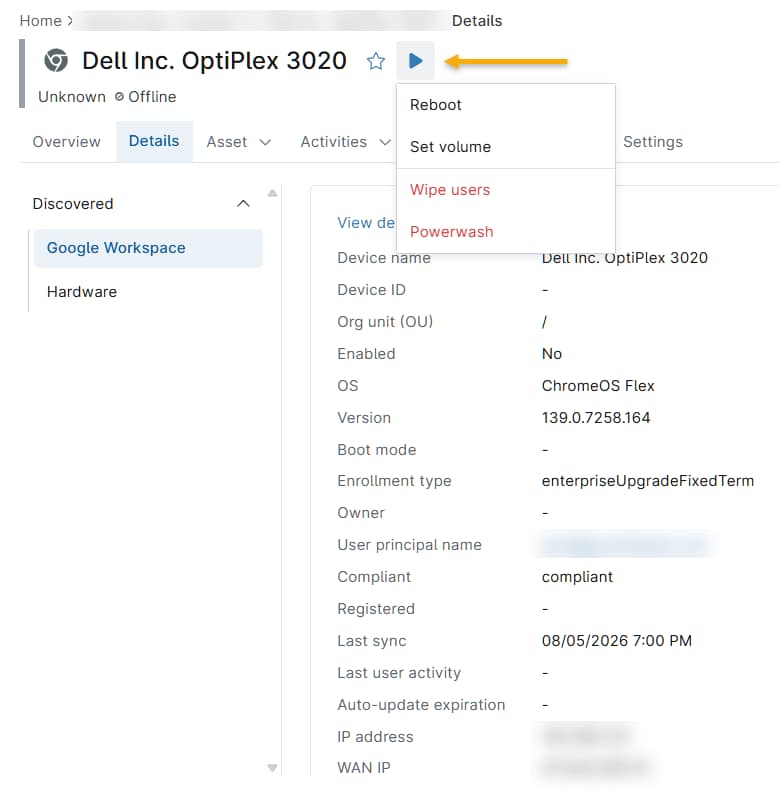This screenshot has height=791, width=779.
Task: Open the Asset tab dropdown
Action: (239, 142)
